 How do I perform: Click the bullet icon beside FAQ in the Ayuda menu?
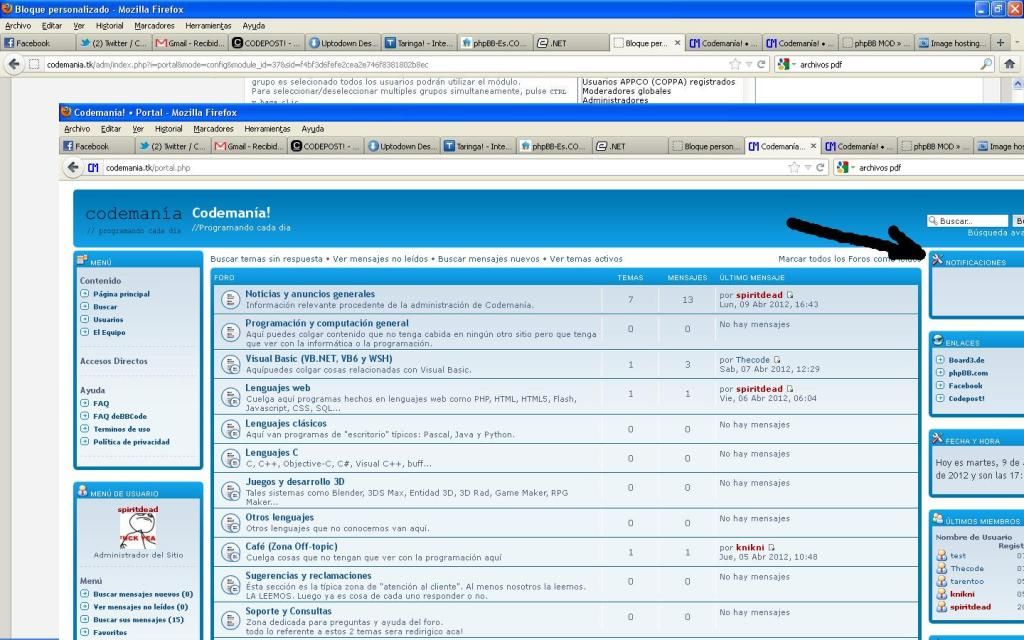pyautogui.click(x=84, y=404)
